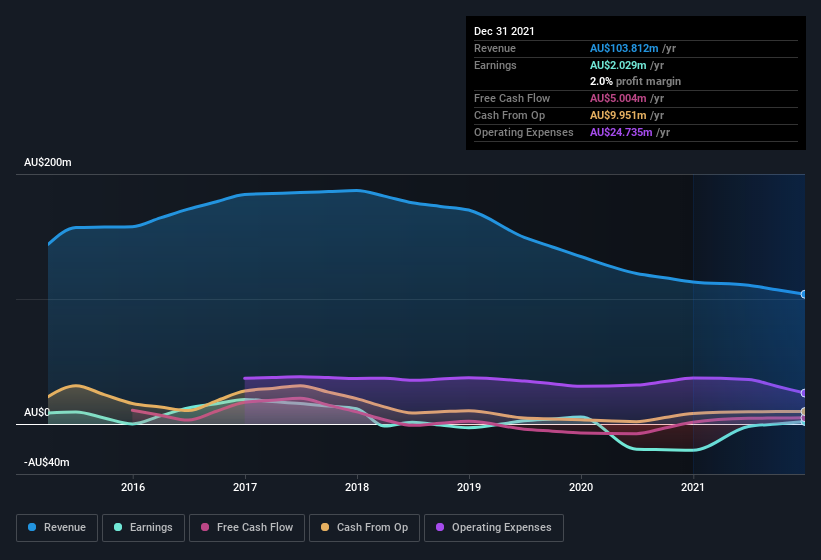
Task: Click the AU$200m y-axis label
Action: (x=48, y=162)
